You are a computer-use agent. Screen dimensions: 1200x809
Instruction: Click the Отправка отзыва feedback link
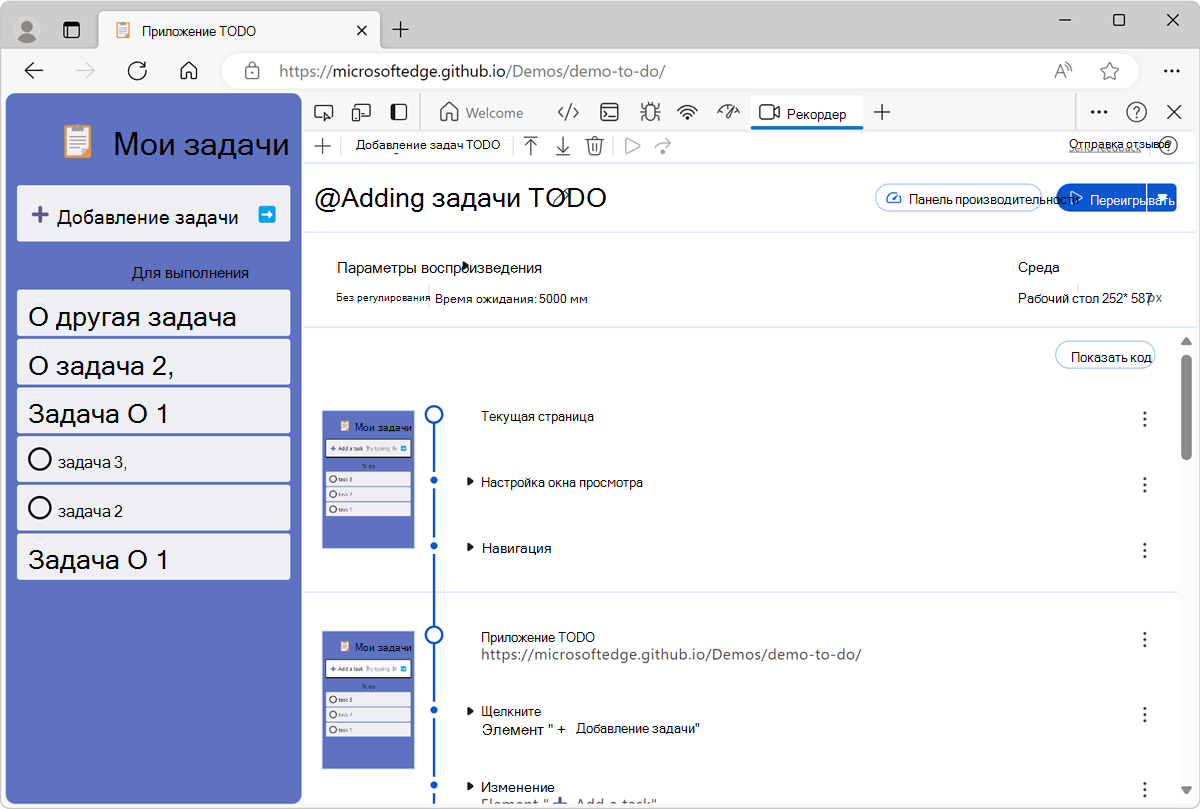tap(1120, 145)
